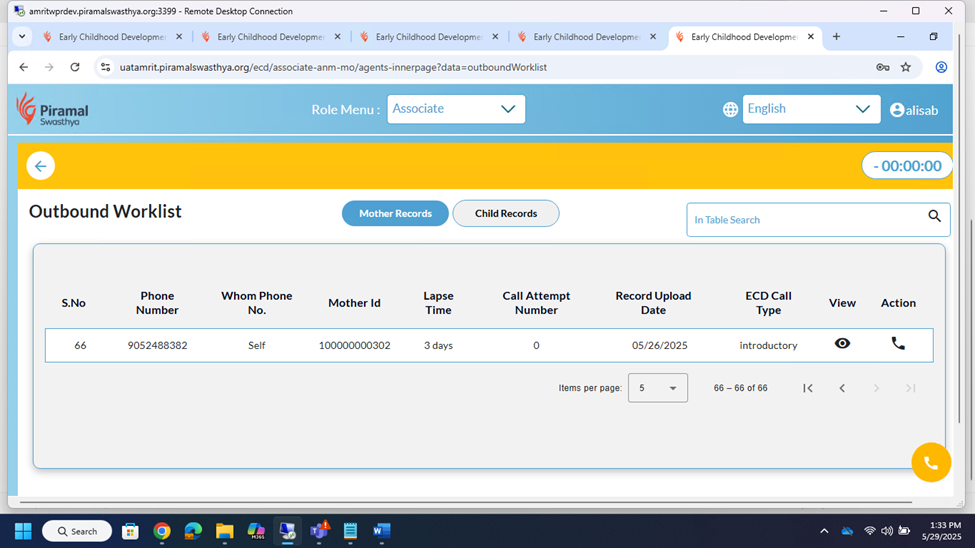Click the eye view icon for record 66

842,343
